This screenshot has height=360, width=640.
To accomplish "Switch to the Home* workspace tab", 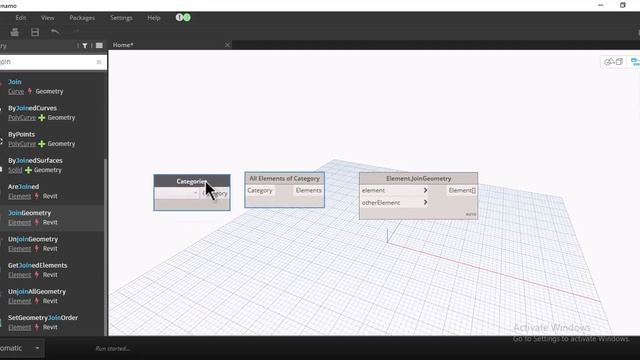I will 123,45.
